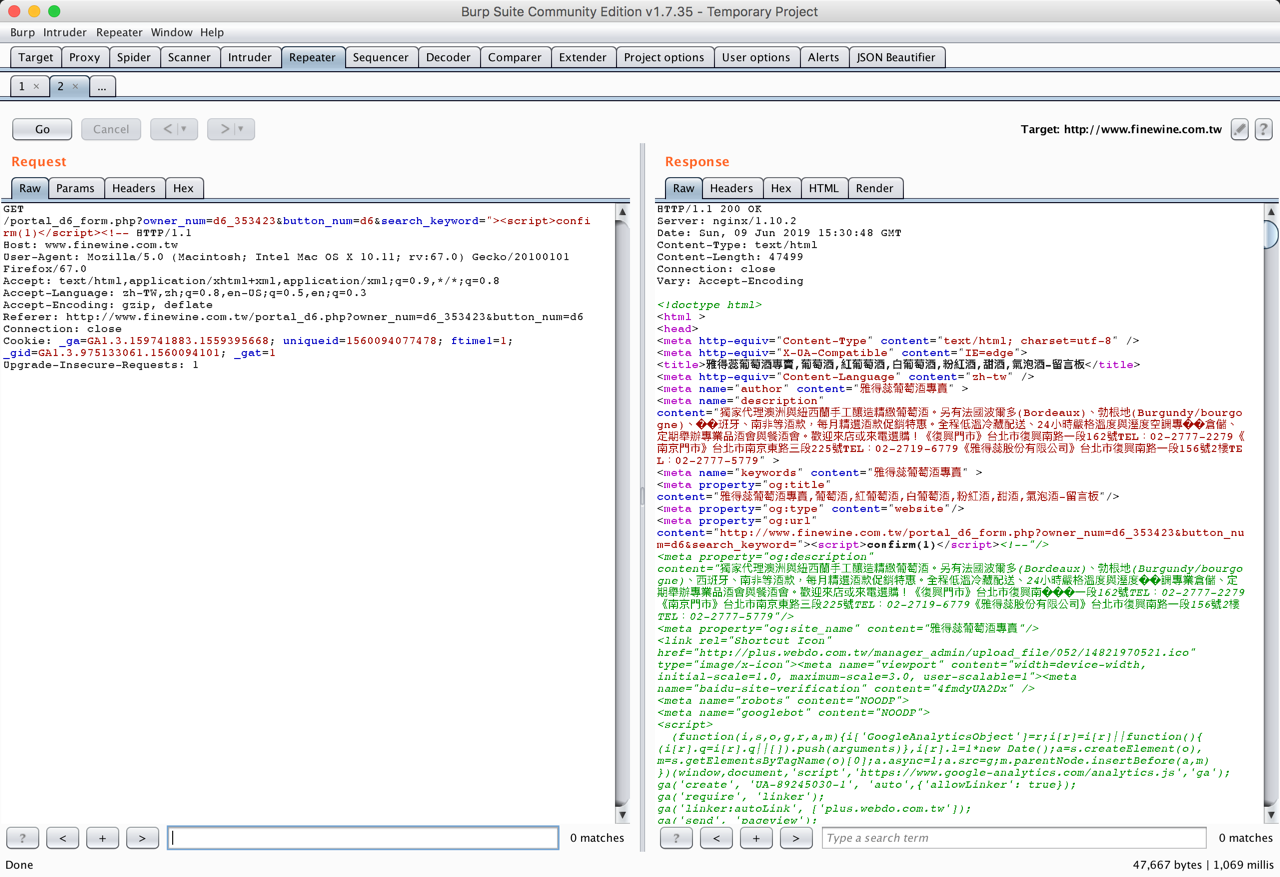Close Repeater tab 1 with its x
The height and width of the screenshot is (877, 1280).
click(37, 87)
